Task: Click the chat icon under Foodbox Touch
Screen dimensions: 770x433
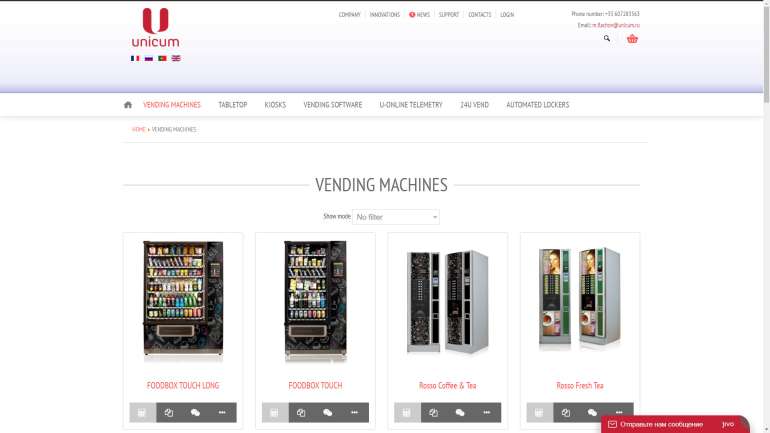Action: coord(328,412)
